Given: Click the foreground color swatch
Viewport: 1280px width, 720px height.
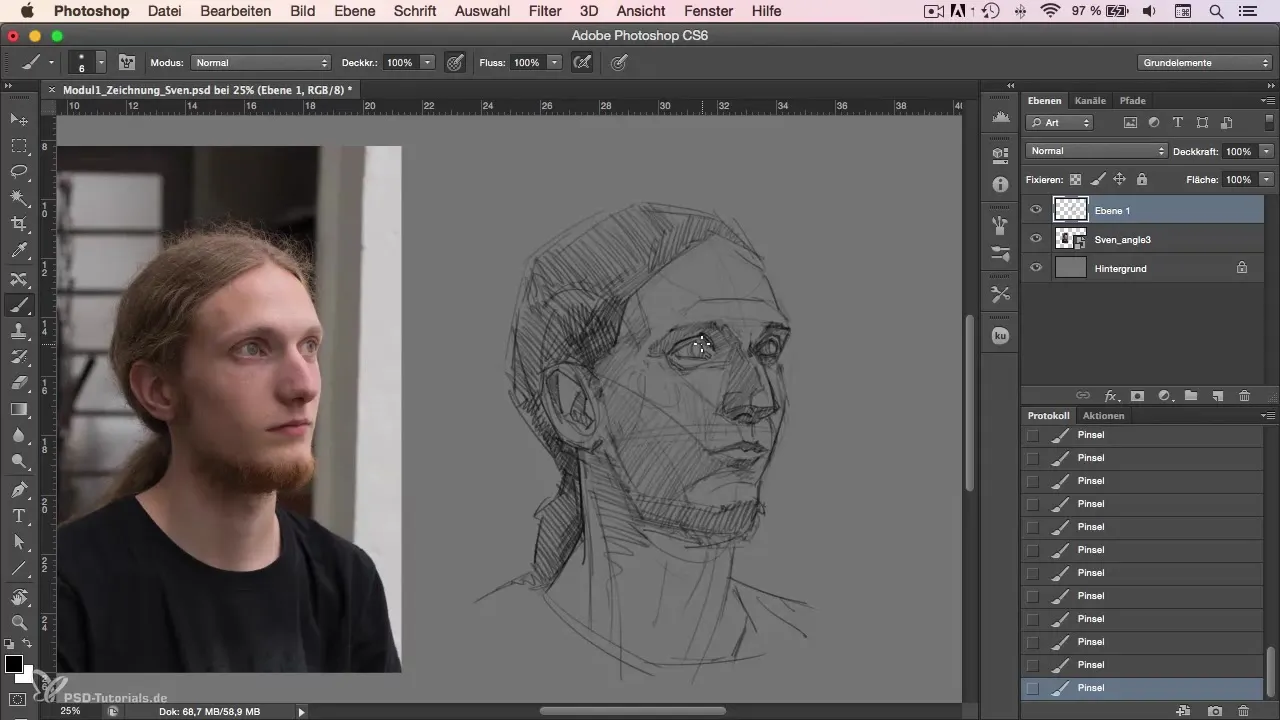Looking at the screenshot, I should pos(14,665).
